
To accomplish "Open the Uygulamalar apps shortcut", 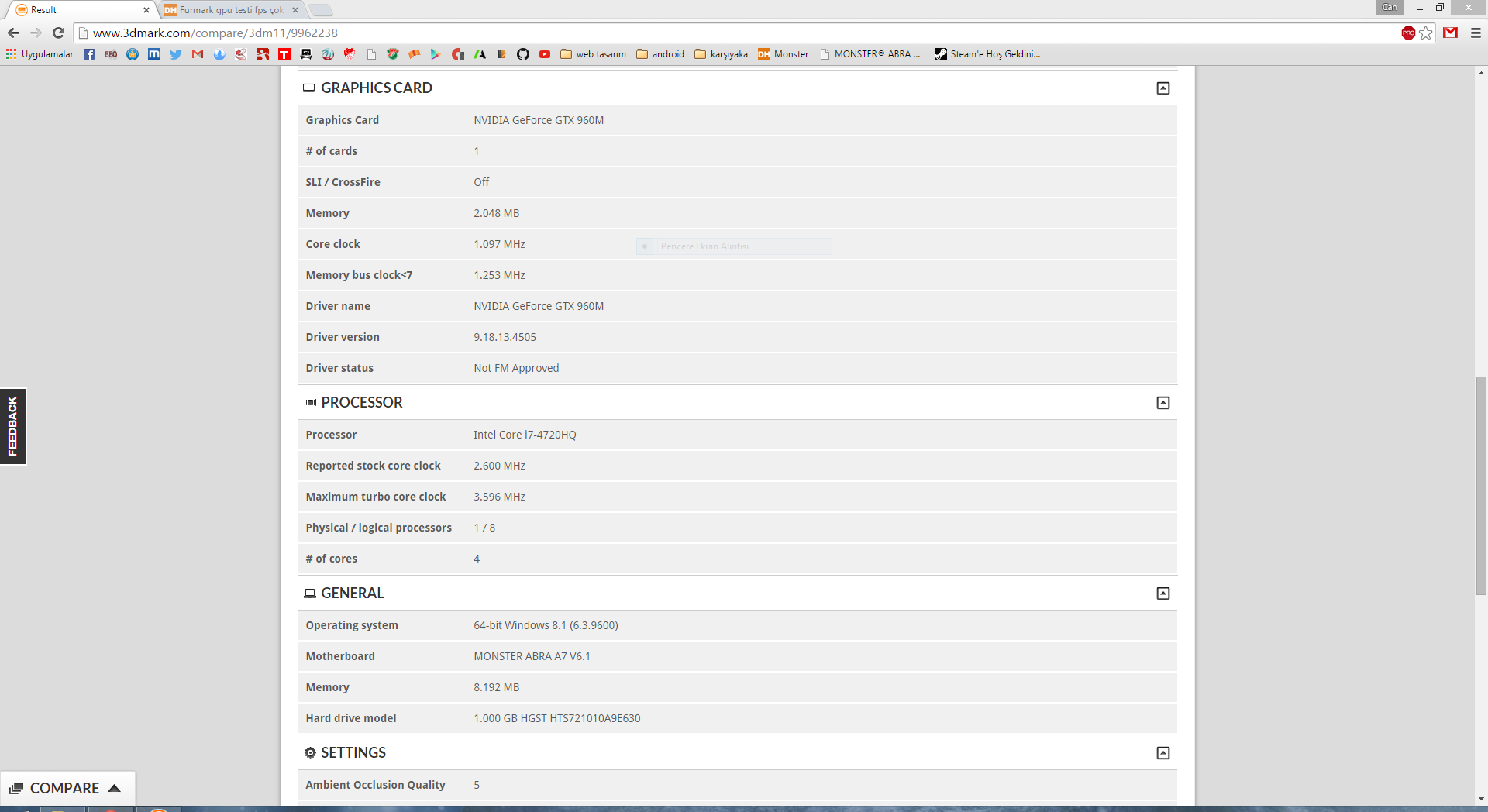I will (x=40, y=54).
